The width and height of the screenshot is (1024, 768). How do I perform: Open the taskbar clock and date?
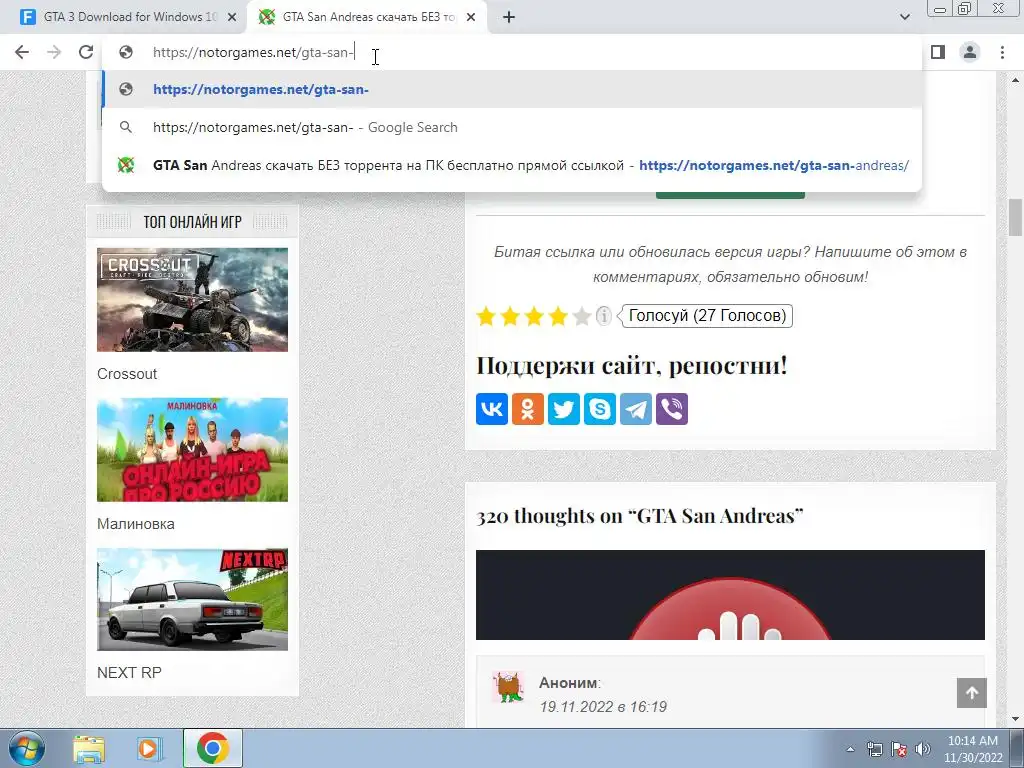pos(973,749)
